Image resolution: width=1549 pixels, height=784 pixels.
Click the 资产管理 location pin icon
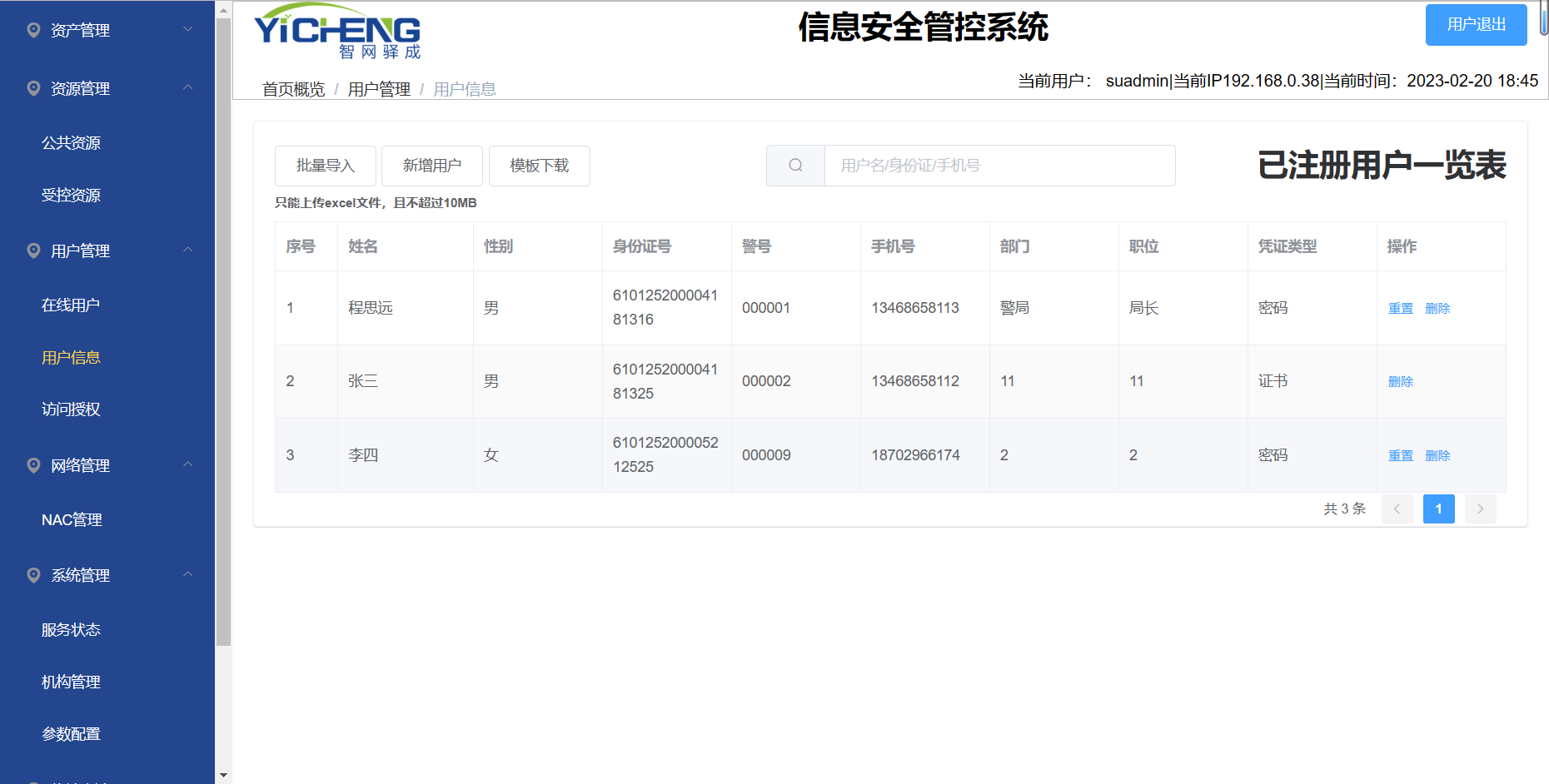click(33, 31)
